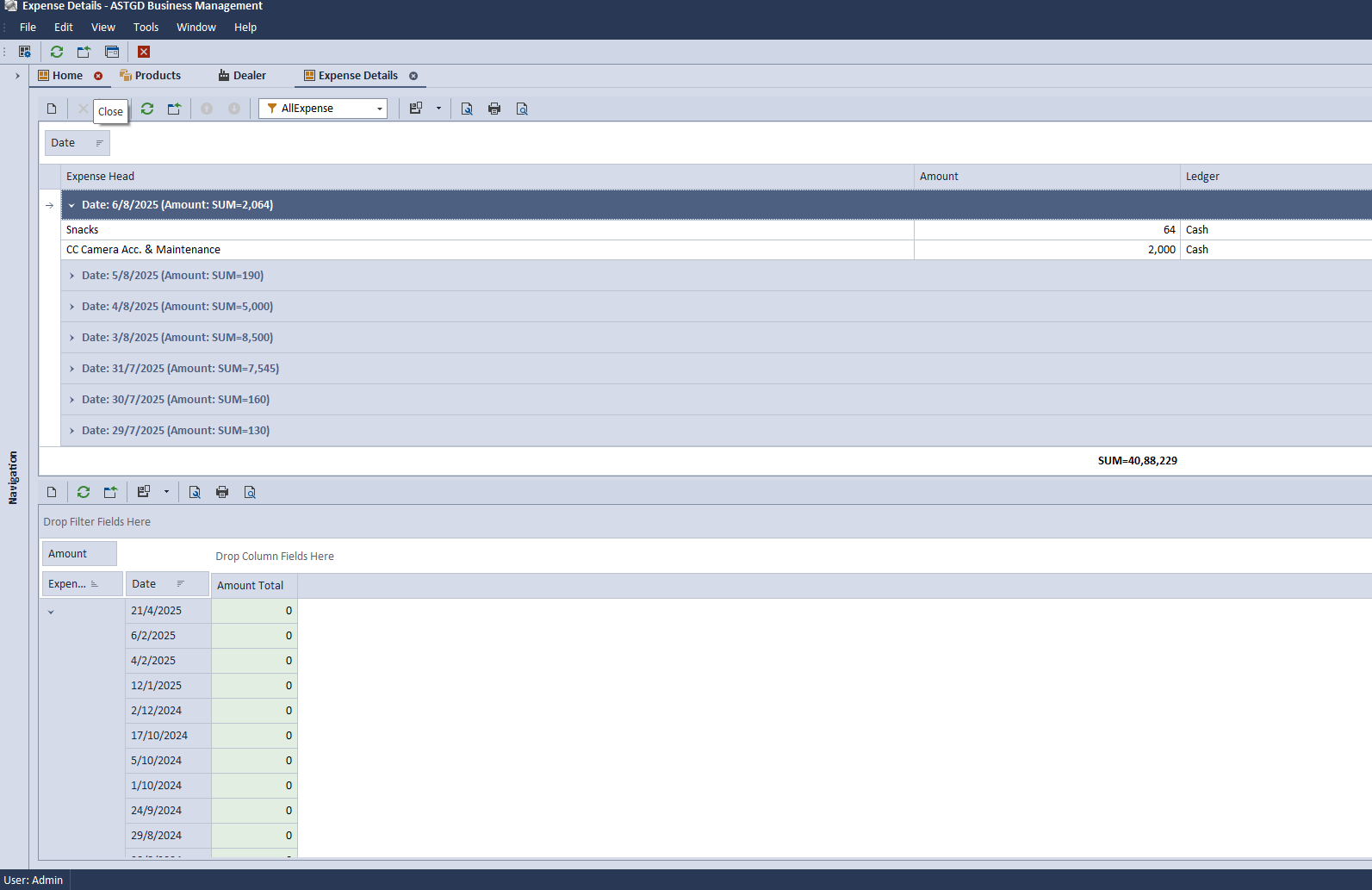Expand the Date: 3/8/2025 group
The width and height of the screenshot is (1372, 890).
tap(71, 338)
